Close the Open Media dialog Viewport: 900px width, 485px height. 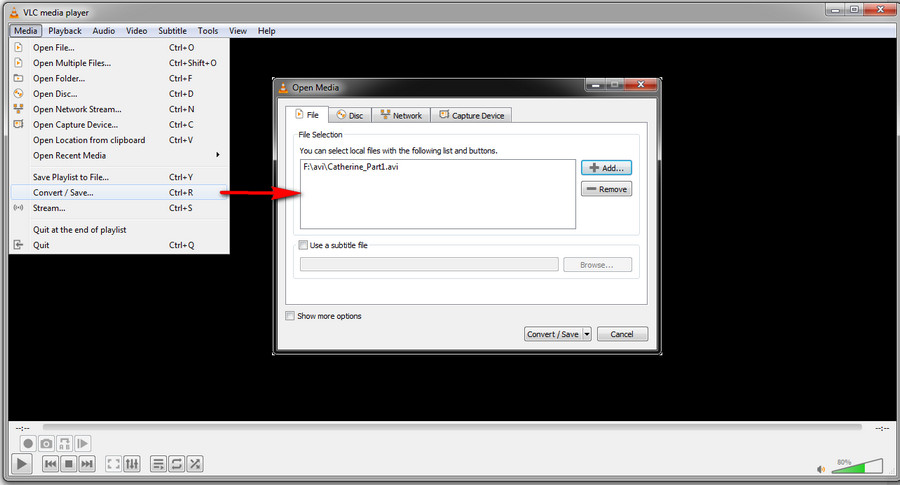point(641,85)
